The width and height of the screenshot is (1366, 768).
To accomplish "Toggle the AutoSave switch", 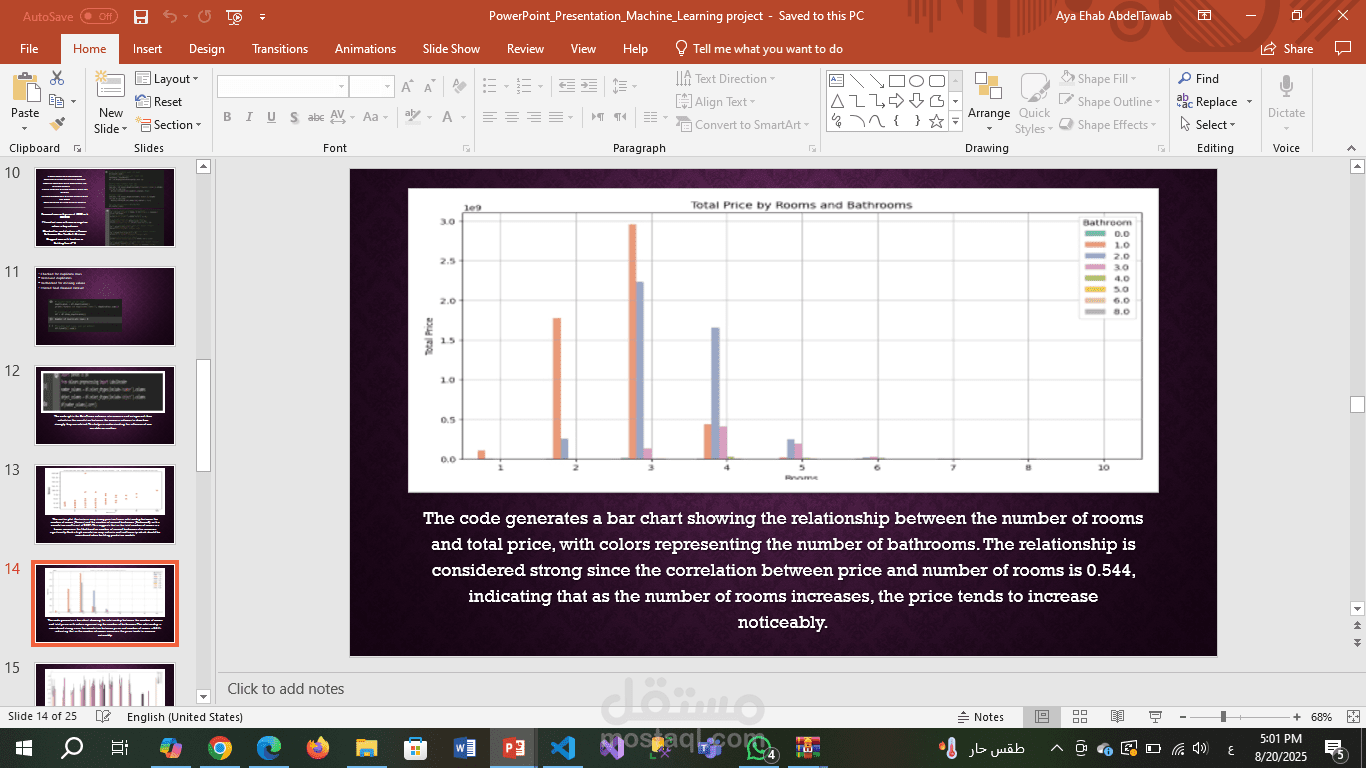I will [x=98, y=16].
